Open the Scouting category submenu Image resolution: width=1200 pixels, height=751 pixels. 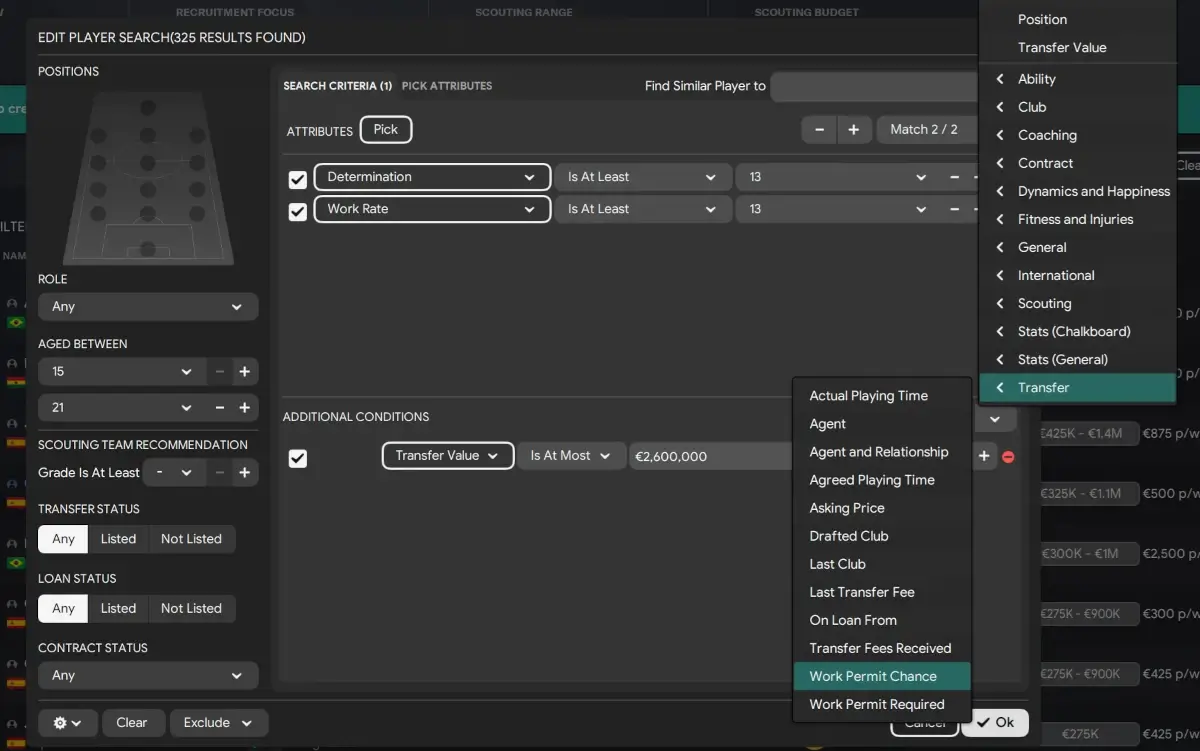1078,303
